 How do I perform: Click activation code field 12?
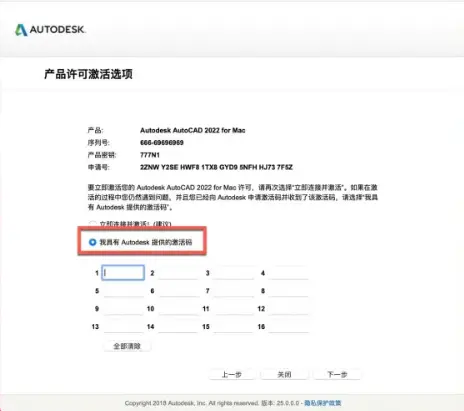click(289, 309)
